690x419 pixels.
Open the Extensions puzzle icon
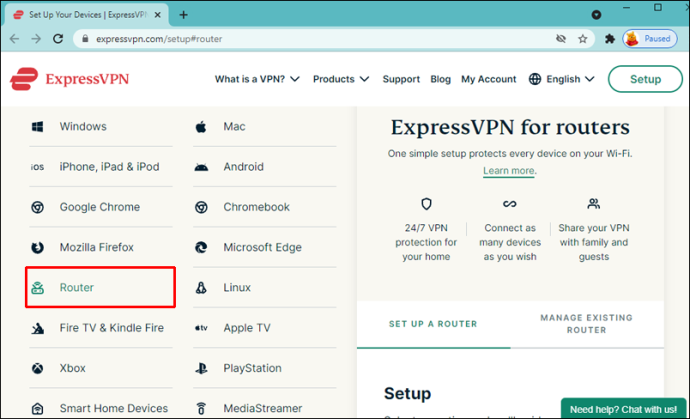tap(610, 39)
